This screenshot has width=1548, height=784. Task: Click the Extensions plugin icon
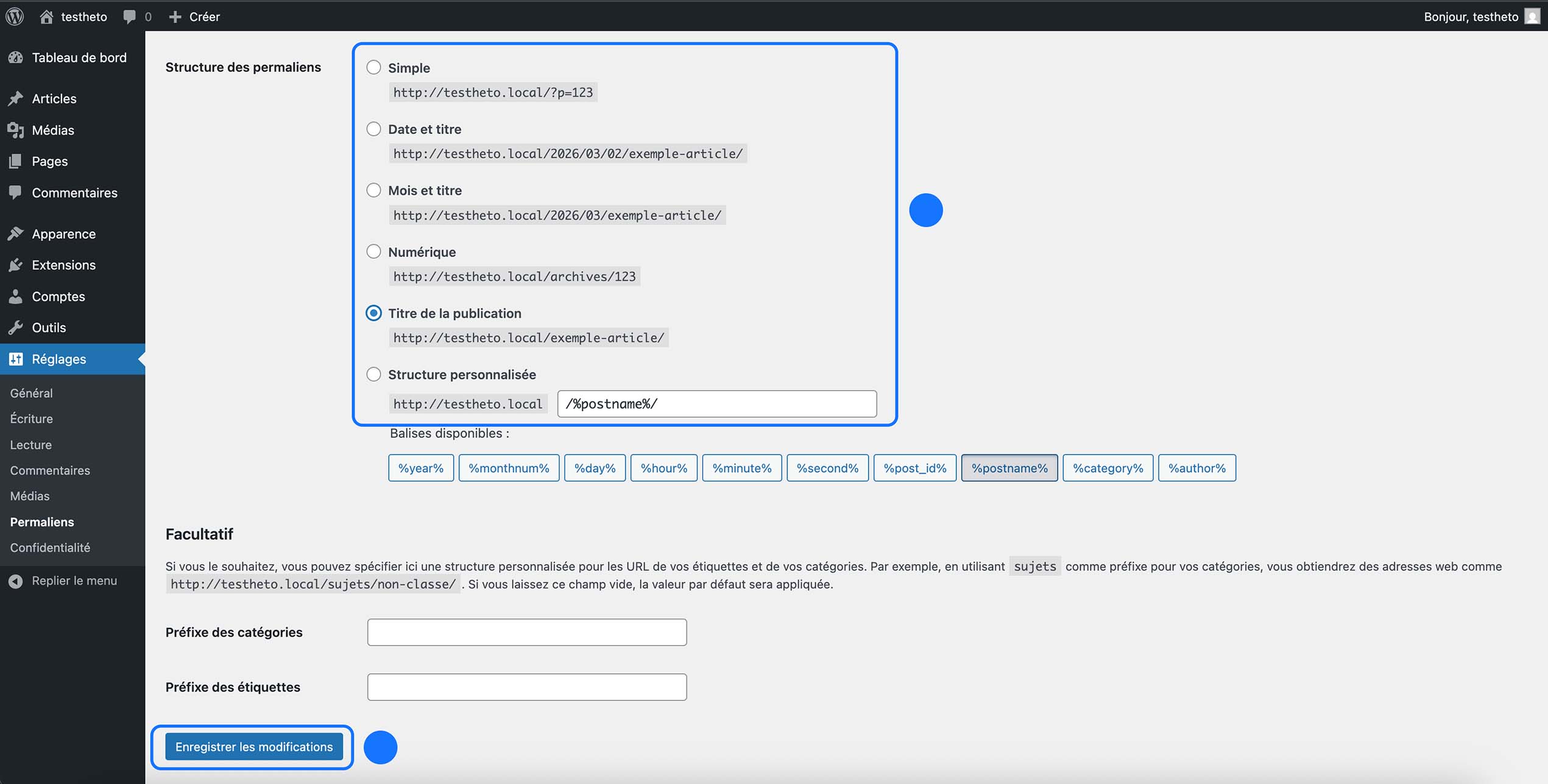click(x=16, y=265)
